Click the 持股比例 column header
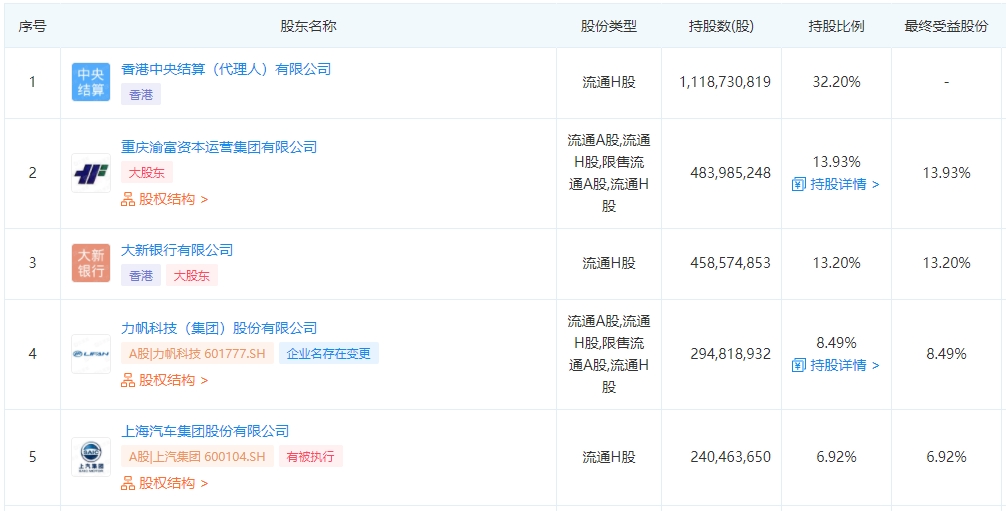This screenshot has height=511, width=1006. click(x=836, y=26)
